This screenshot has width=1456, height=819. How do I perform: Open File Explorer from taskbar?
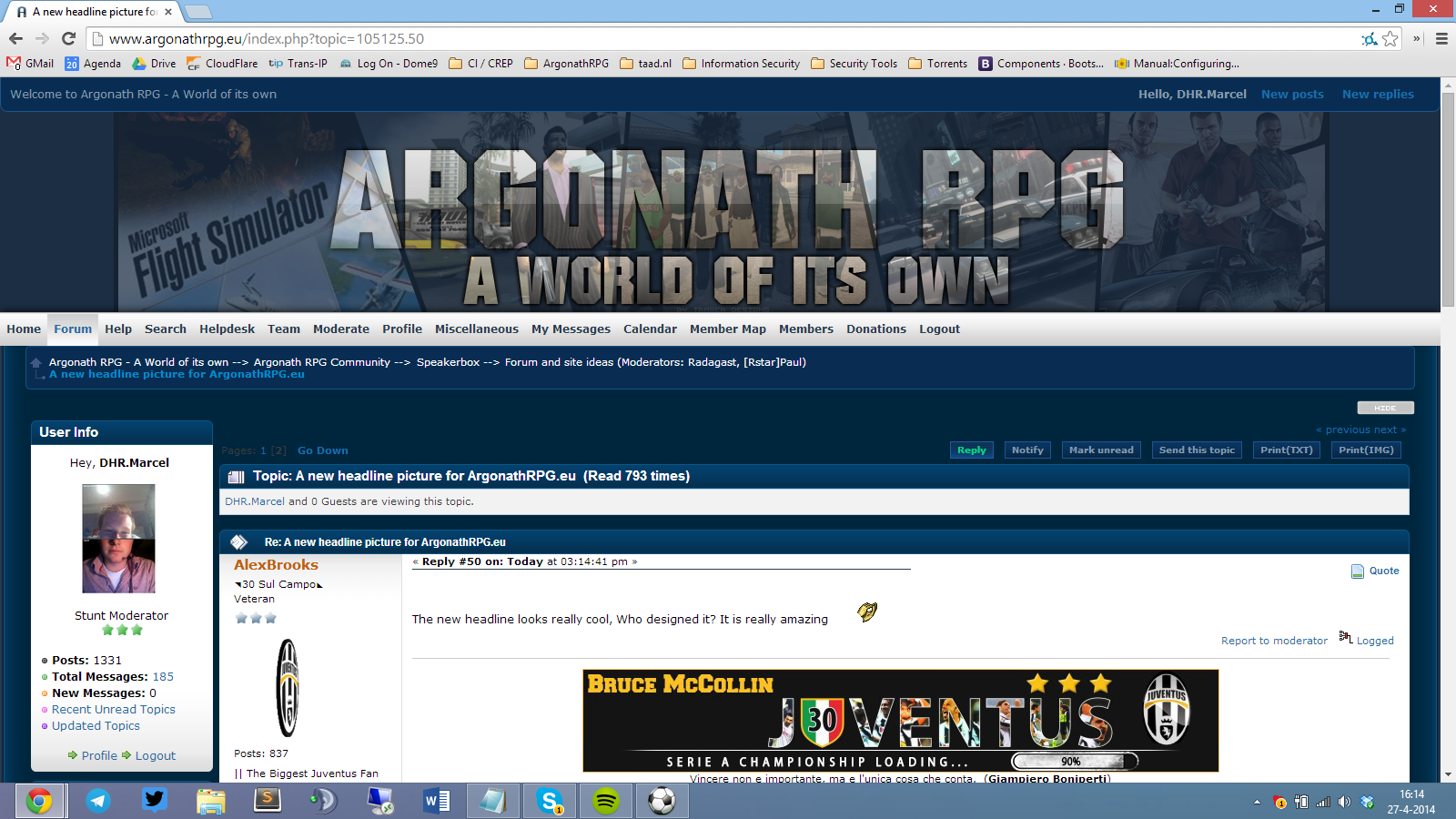click(211, 801)
